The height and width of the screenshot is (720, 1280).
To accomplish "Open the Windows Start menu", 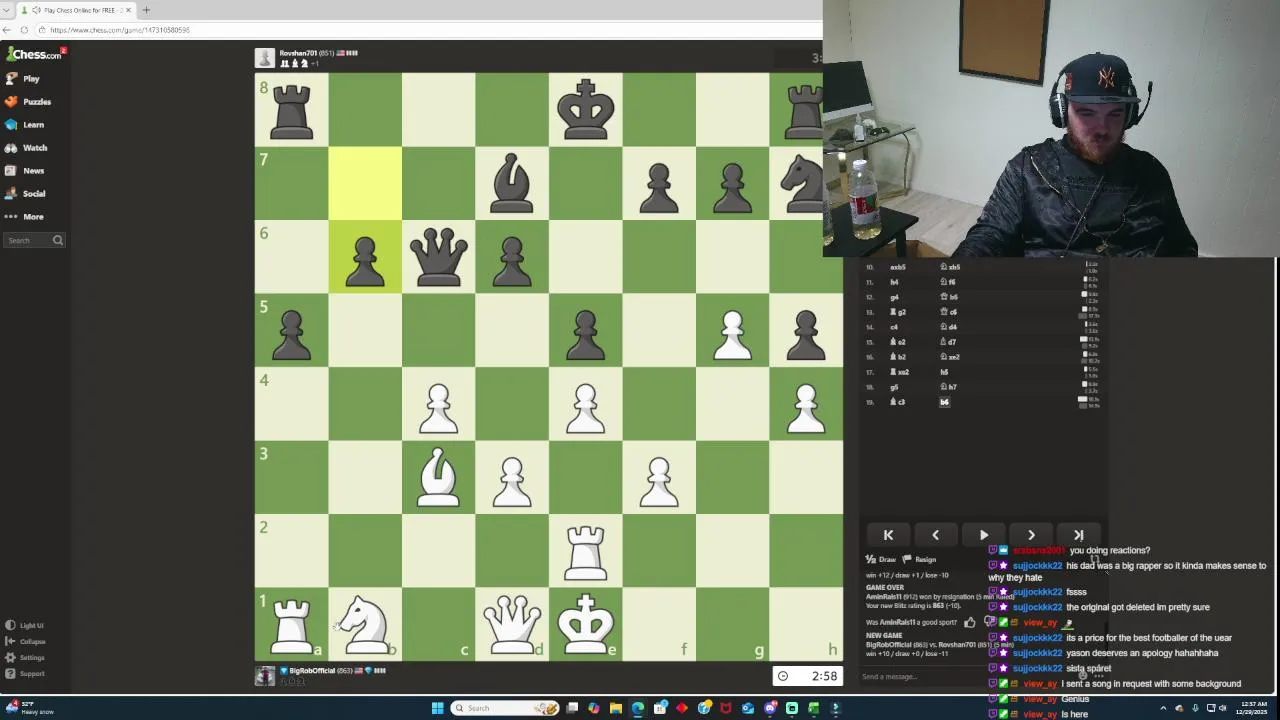I will click(x=437, y=708).
